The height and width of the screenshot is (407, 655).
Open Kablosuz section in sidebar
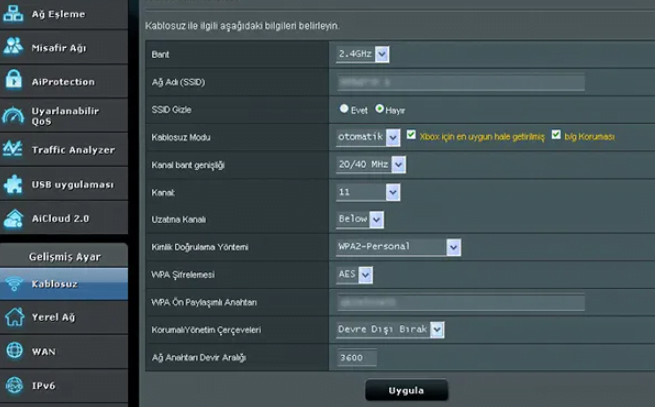pos(64,283)
